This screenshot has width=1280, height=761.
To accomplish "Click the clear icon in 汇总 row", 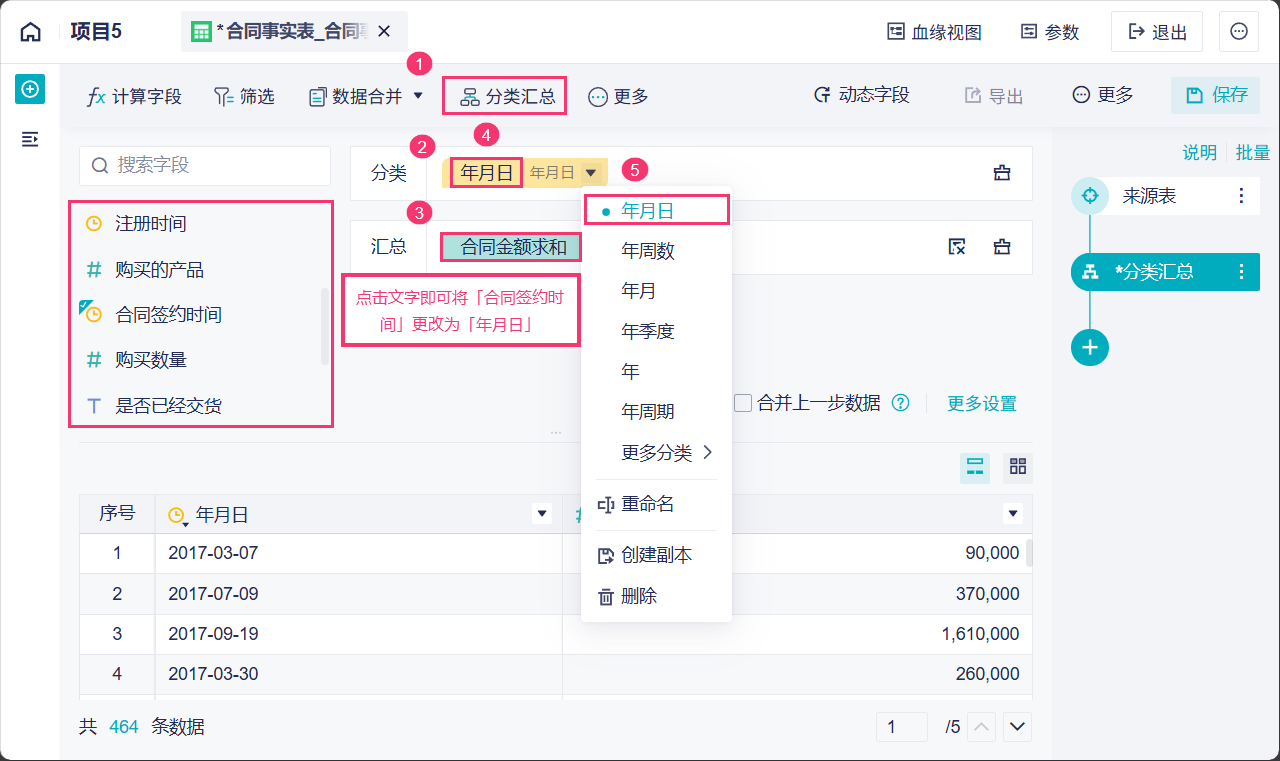I will pyautogui.click(x=956, y=247).
